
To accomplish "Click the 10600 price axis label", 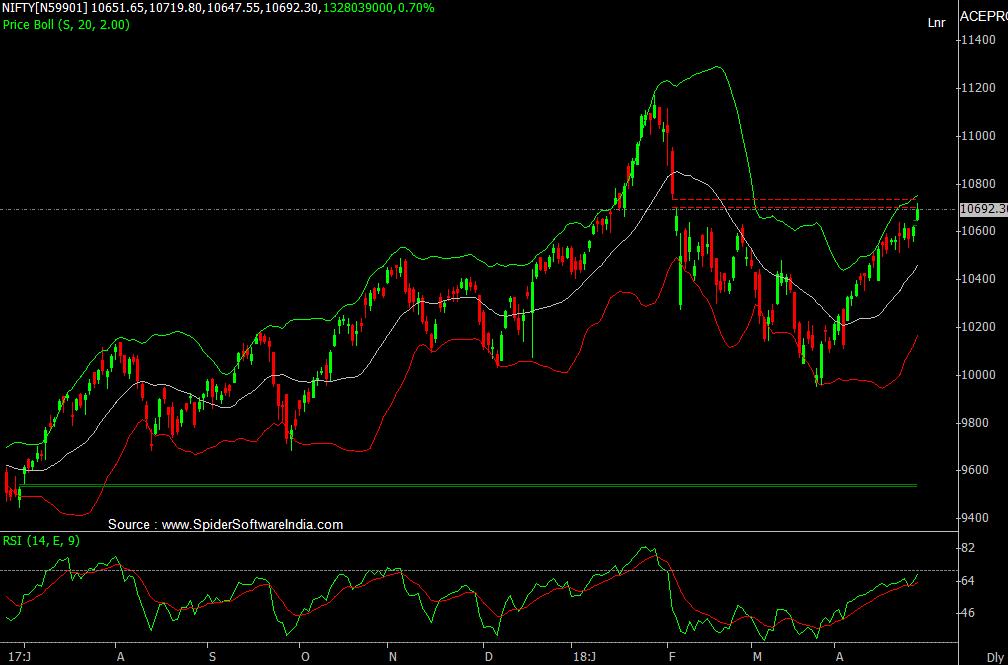I will pyautogui.click(x=977, y=231).
